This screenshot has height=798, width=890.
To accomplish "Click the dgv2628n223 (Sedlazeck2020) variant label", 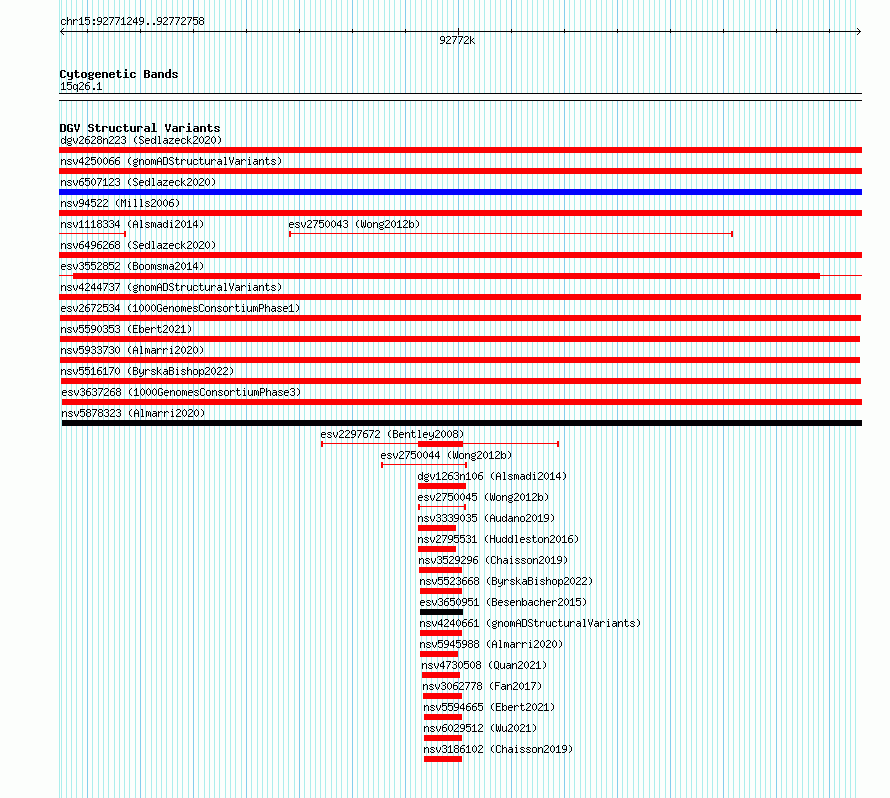I will [x=141, y=140].
